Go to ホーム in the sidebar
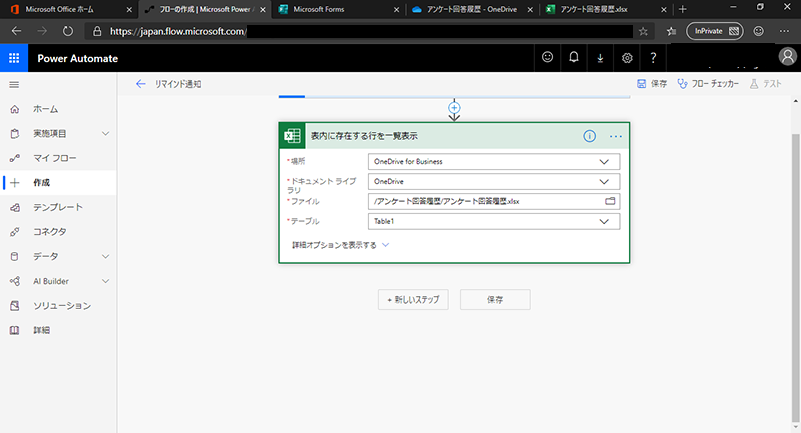Viewport: 801px width, 433px height. (58, 109)
